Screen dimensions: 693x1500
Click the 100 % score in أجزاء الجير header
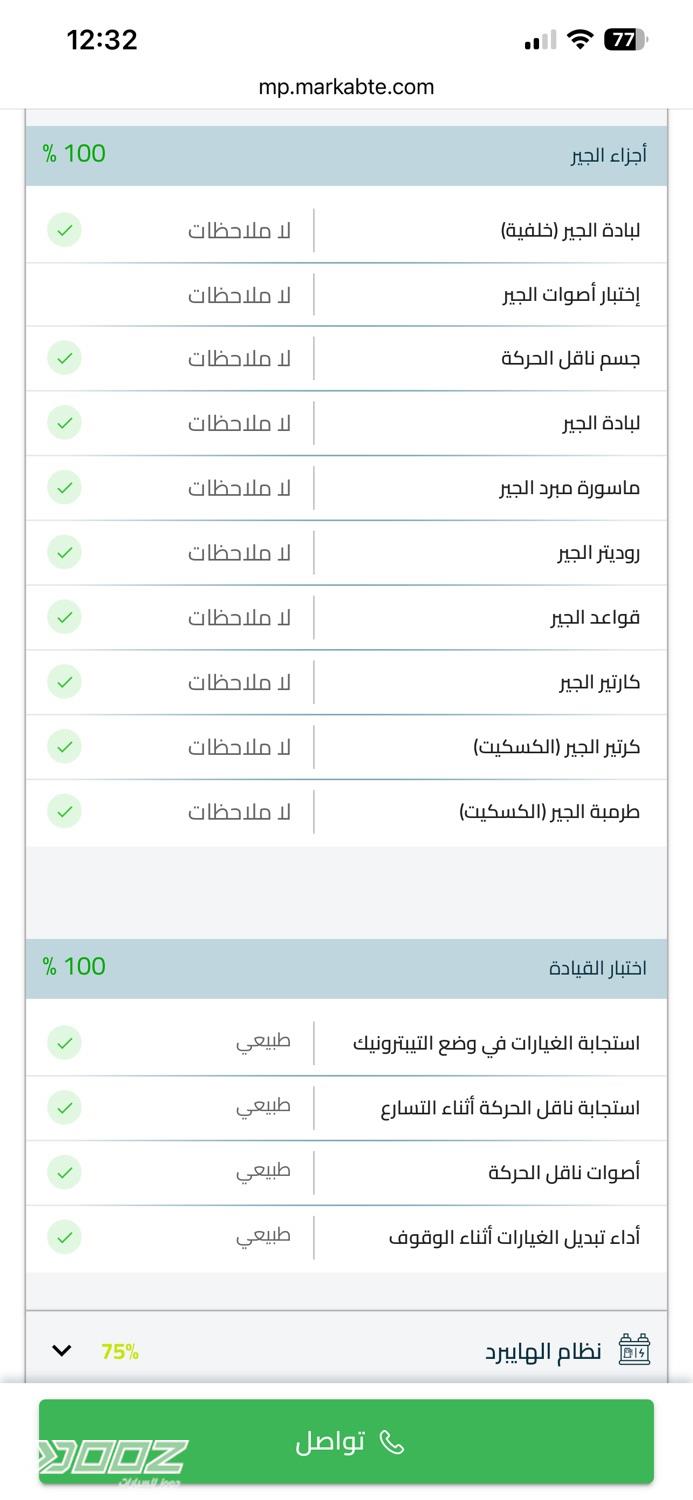tap(74, 154)
